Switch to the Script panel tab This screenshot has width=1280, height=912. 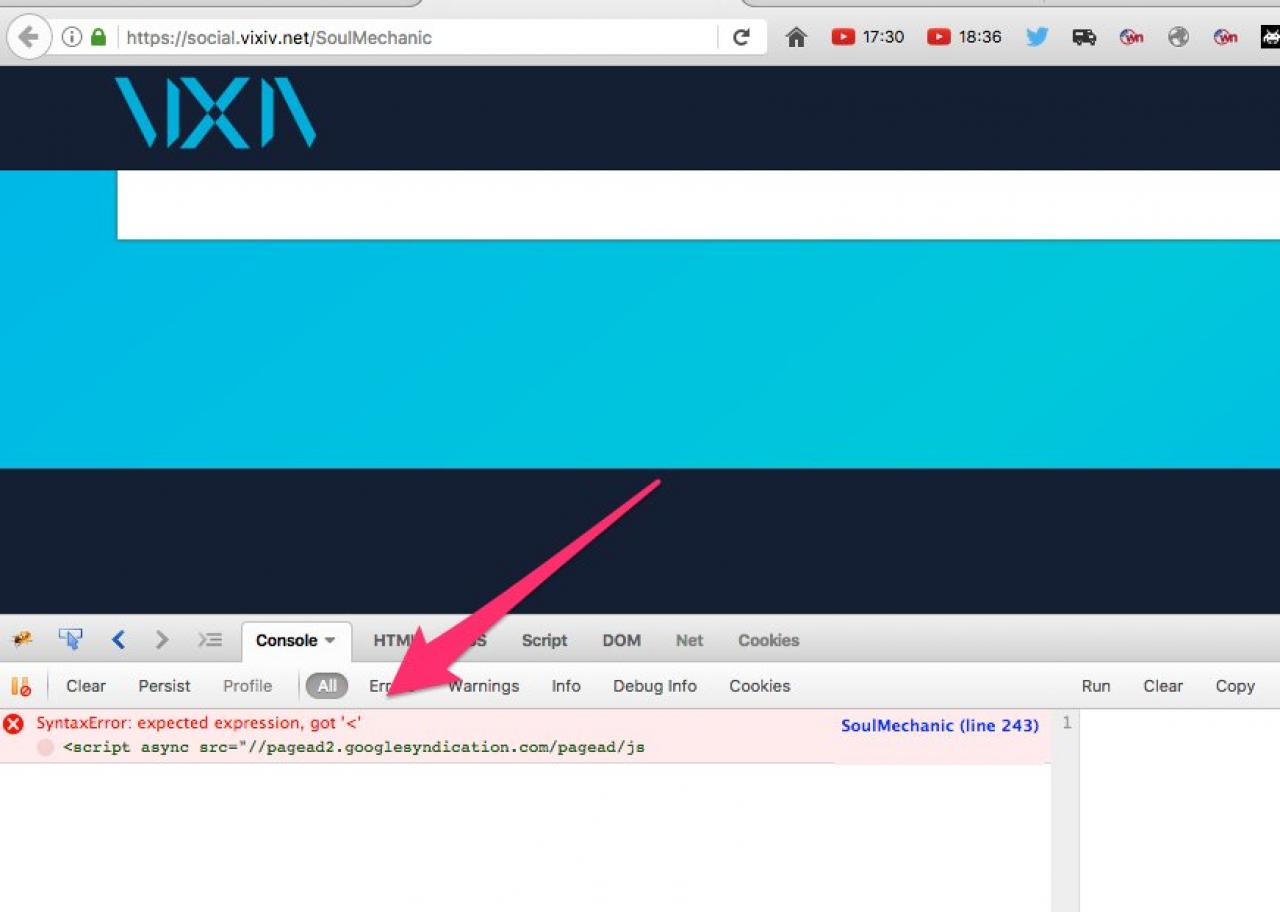544,640
